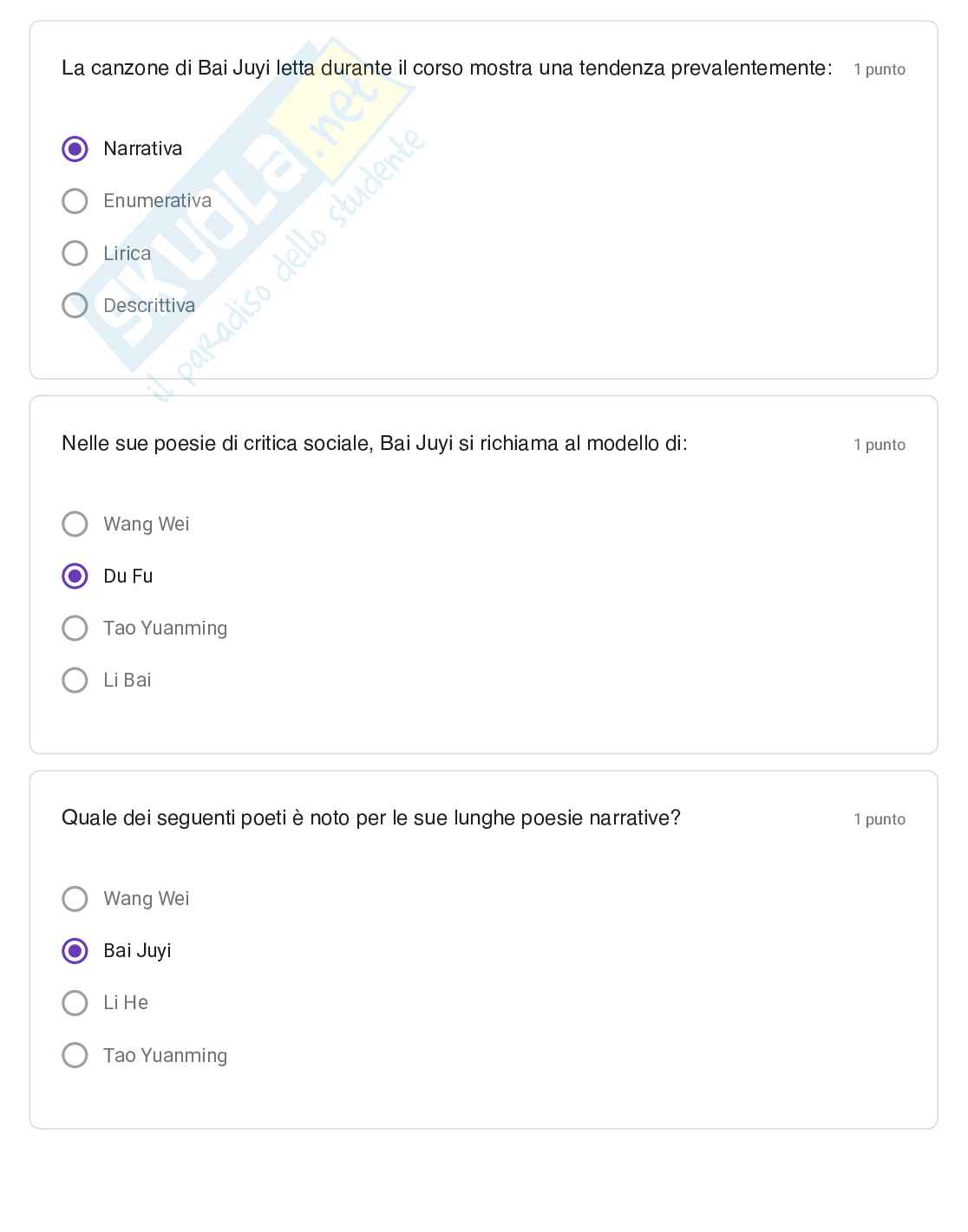The width and height of the screenshot is (968, 1232).
Task: Click the '1 punto' label of third question
Action: point(879,819)
